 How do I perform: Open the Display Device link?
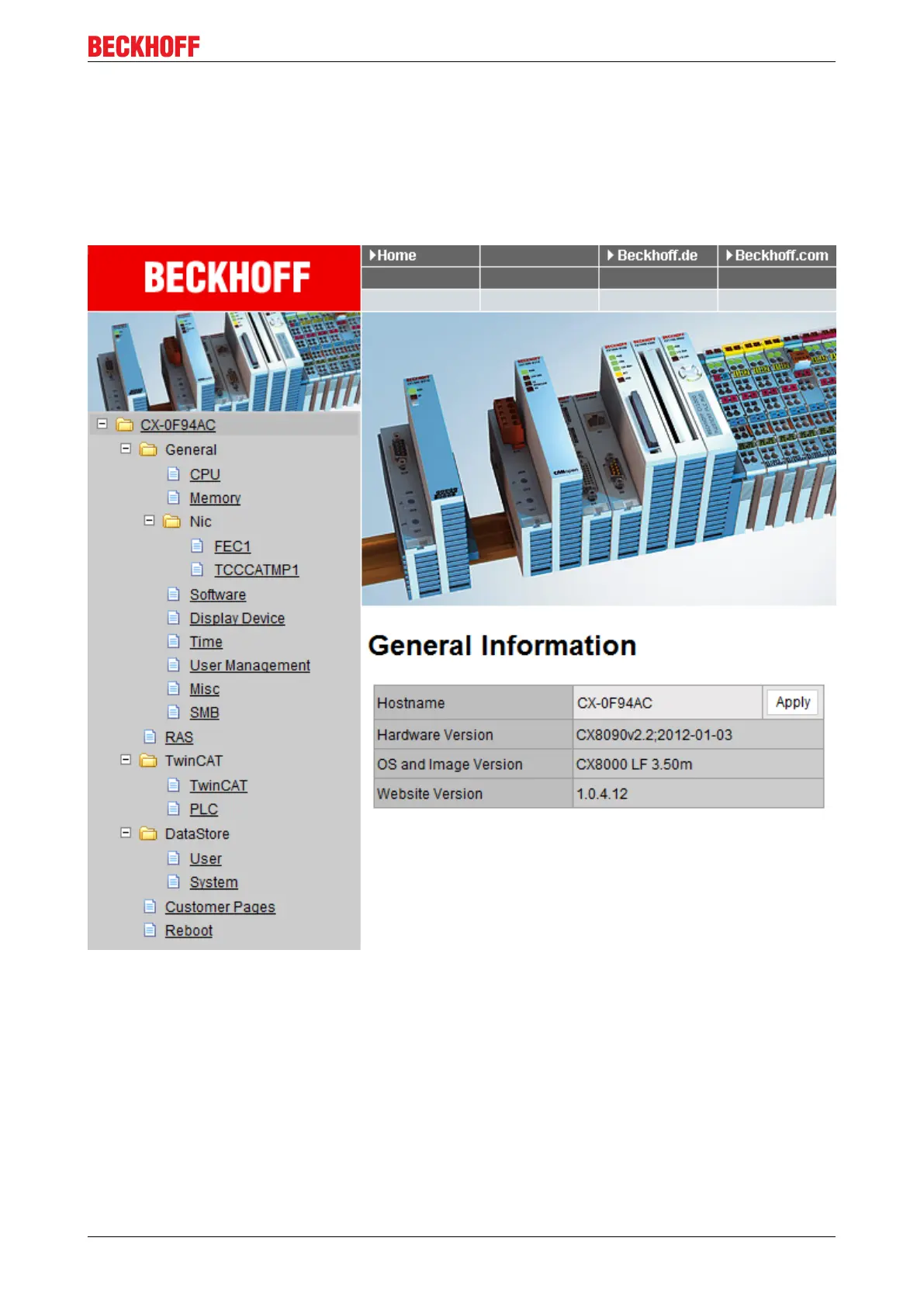(237, 619)
